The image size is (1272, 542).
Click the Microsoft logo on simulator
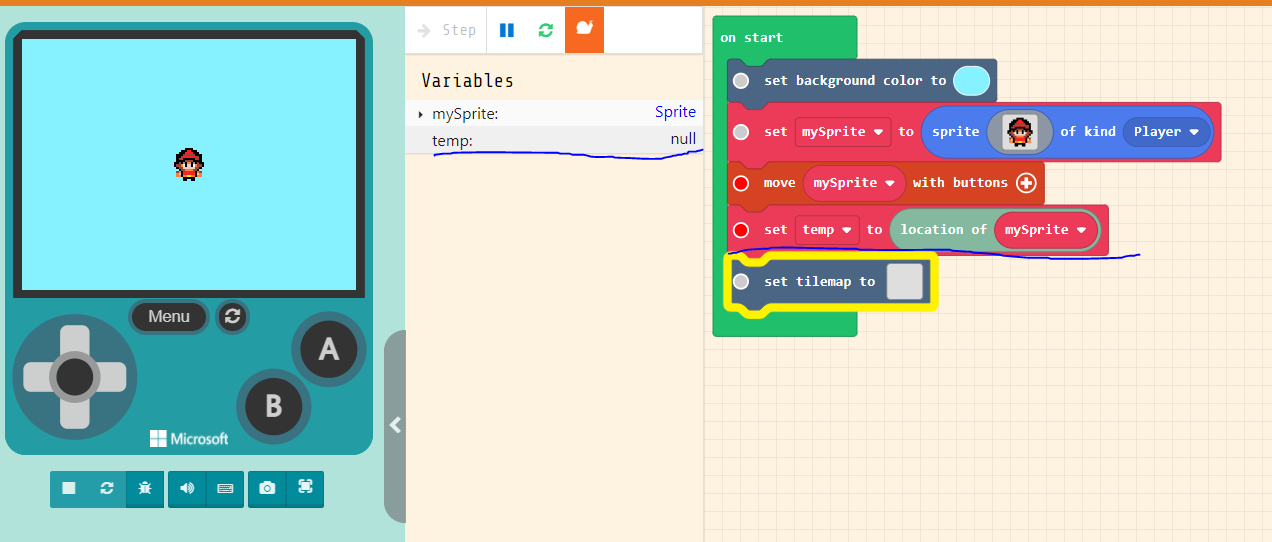click(x=189, y=439)
